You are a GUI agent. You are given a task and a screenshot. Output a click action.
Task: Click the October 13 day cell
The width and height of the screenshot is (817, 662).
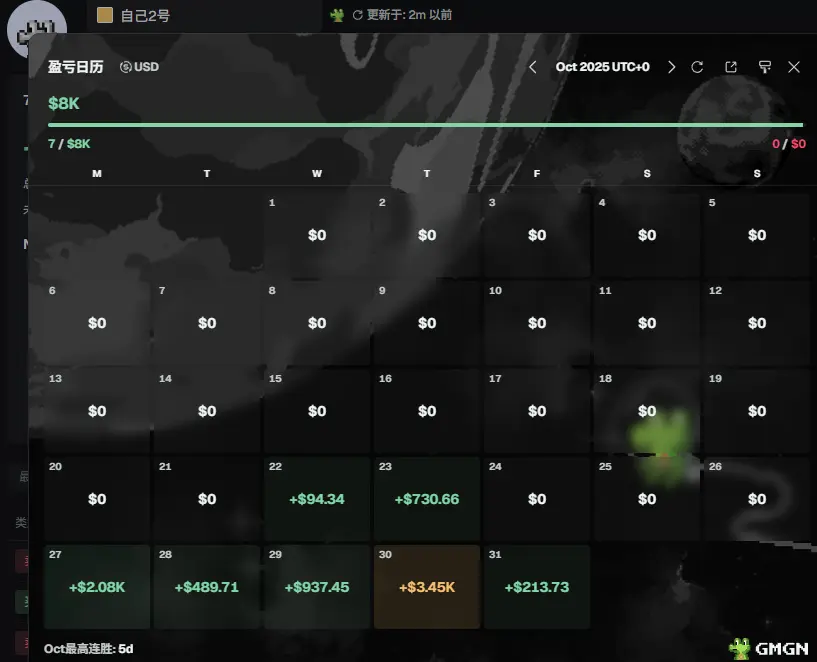(97, 411)
